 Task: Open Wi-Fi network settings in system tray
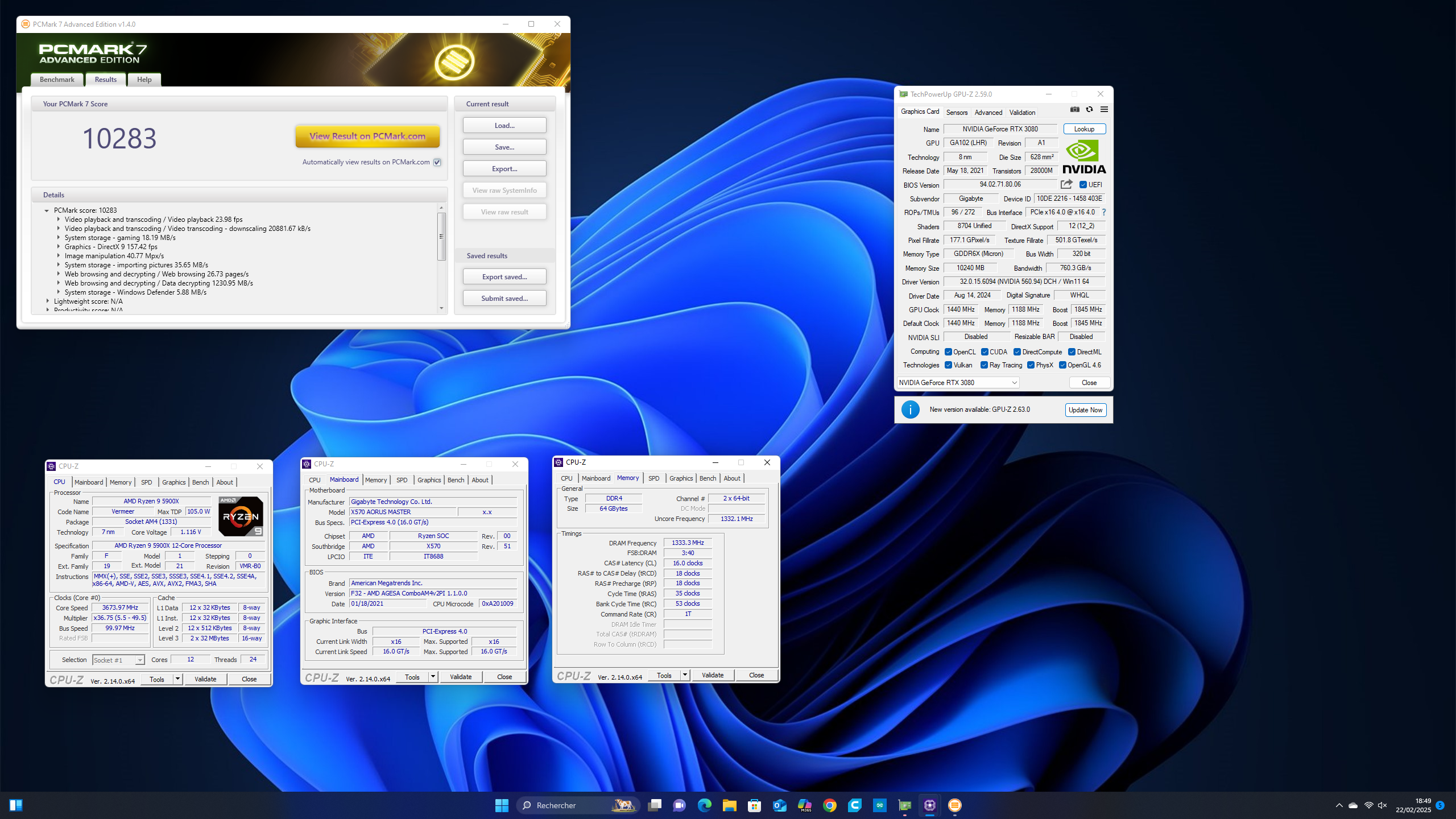click(x=1368, y=805)
